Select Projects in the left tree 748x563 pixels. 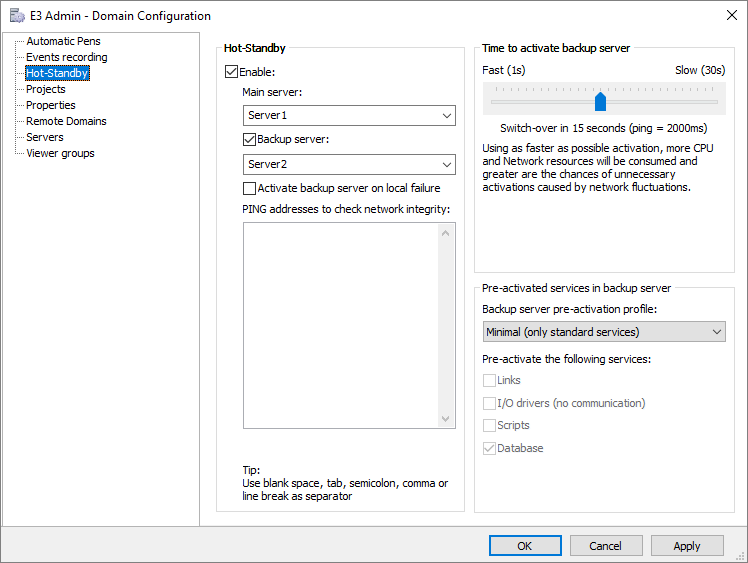46,89
